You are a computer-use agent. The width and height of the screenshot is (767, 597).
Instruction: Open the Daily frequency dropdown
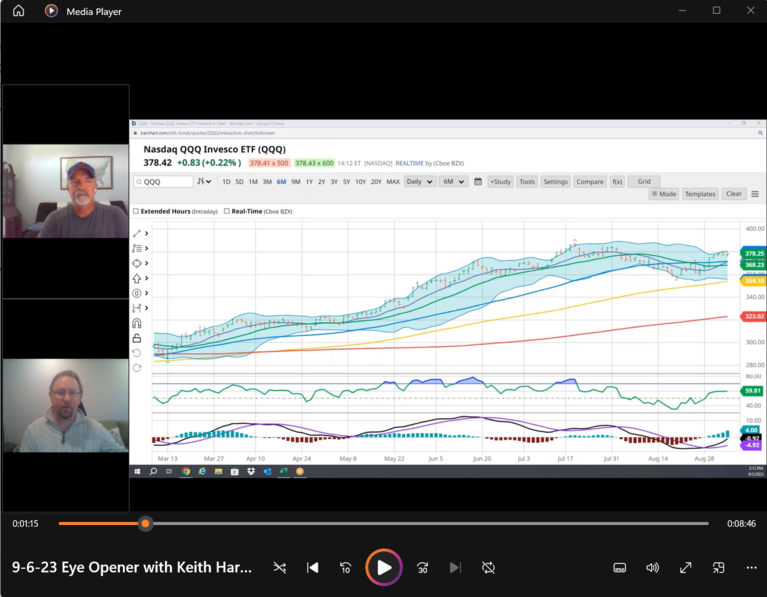419,182
